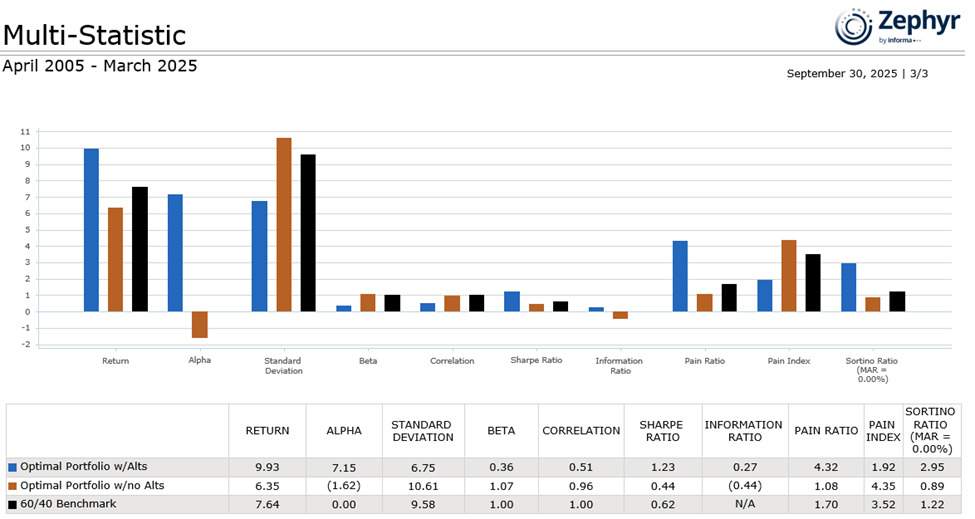Click the Multi-Statistic report title

click(x=94, y=35)
